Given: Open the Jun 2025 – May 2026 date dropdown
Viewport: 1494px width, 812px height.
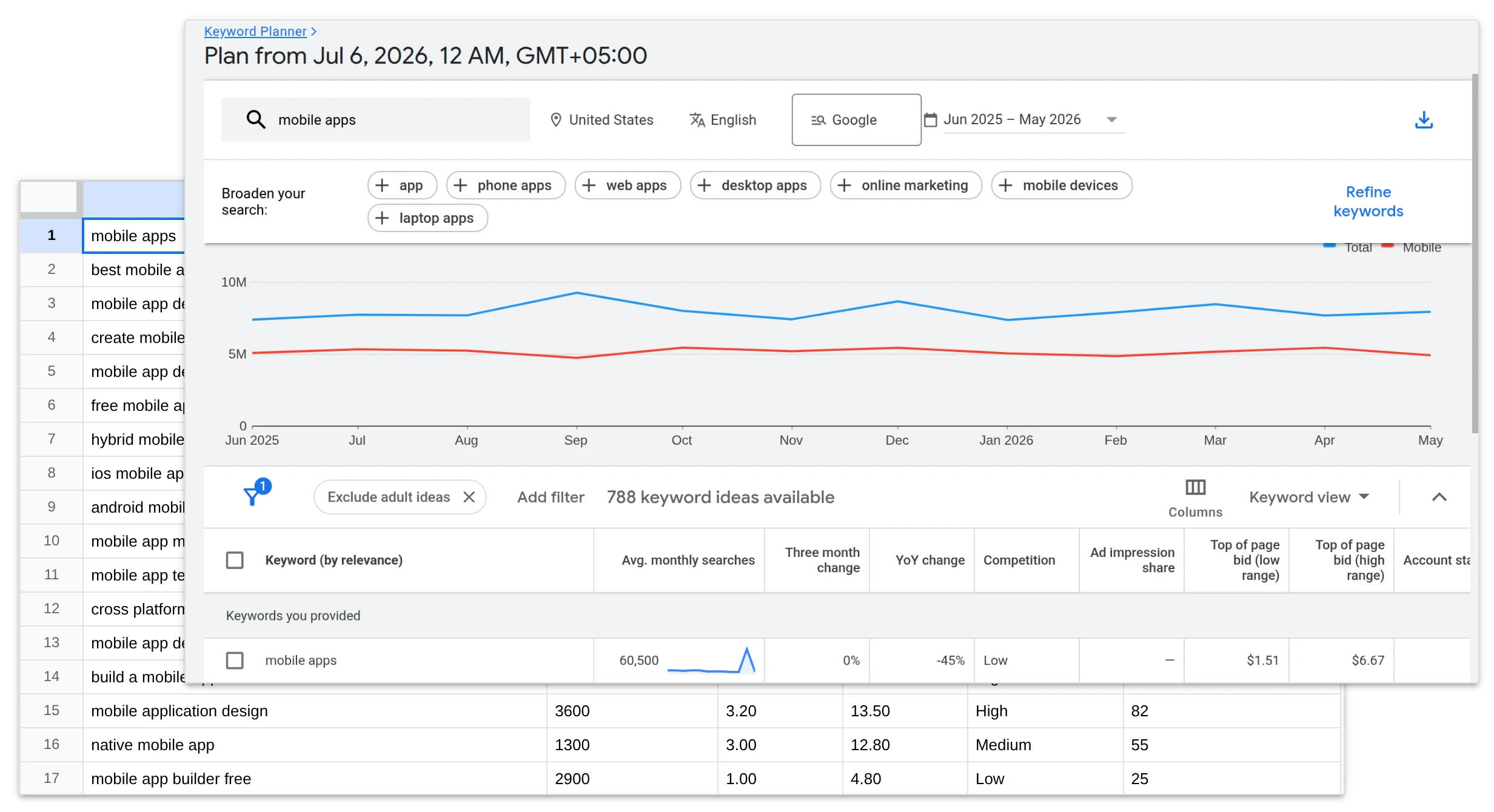Looking at the screenshot, I should point(1034,119).
